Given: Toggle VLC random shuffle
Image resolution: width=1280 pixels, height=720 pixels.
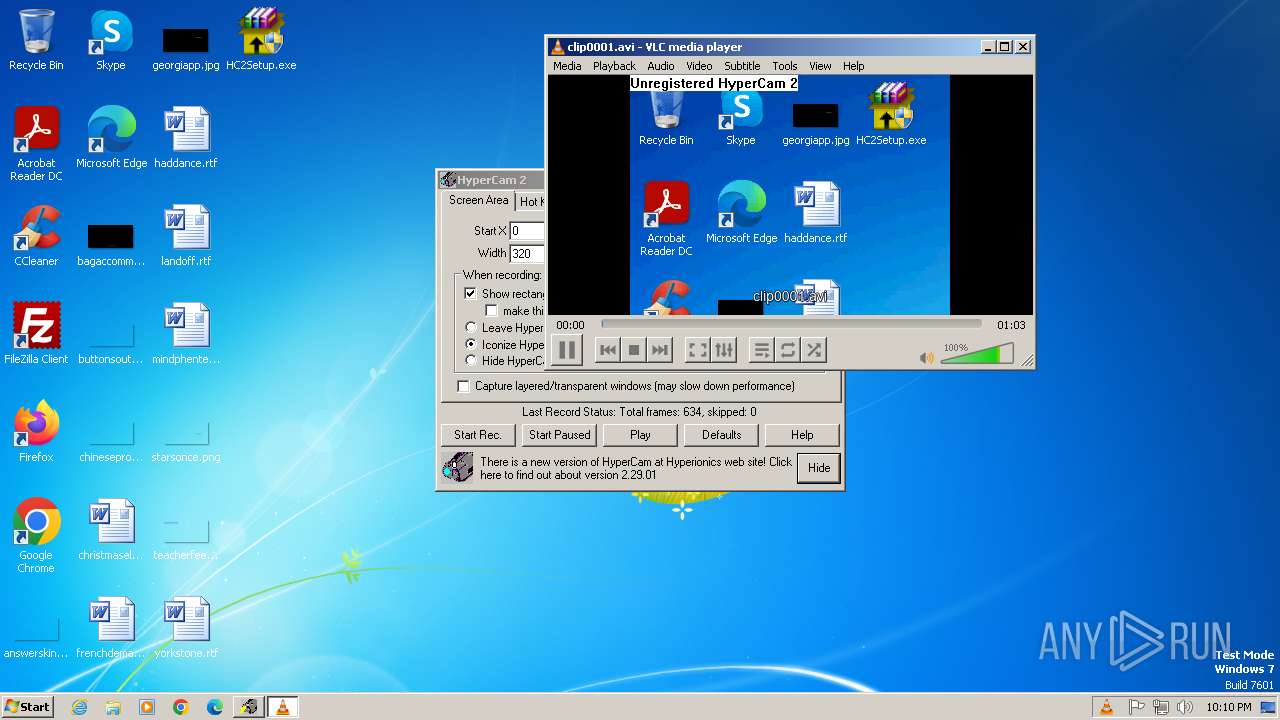Looking at the screenshot, I should tap(813, 350).
